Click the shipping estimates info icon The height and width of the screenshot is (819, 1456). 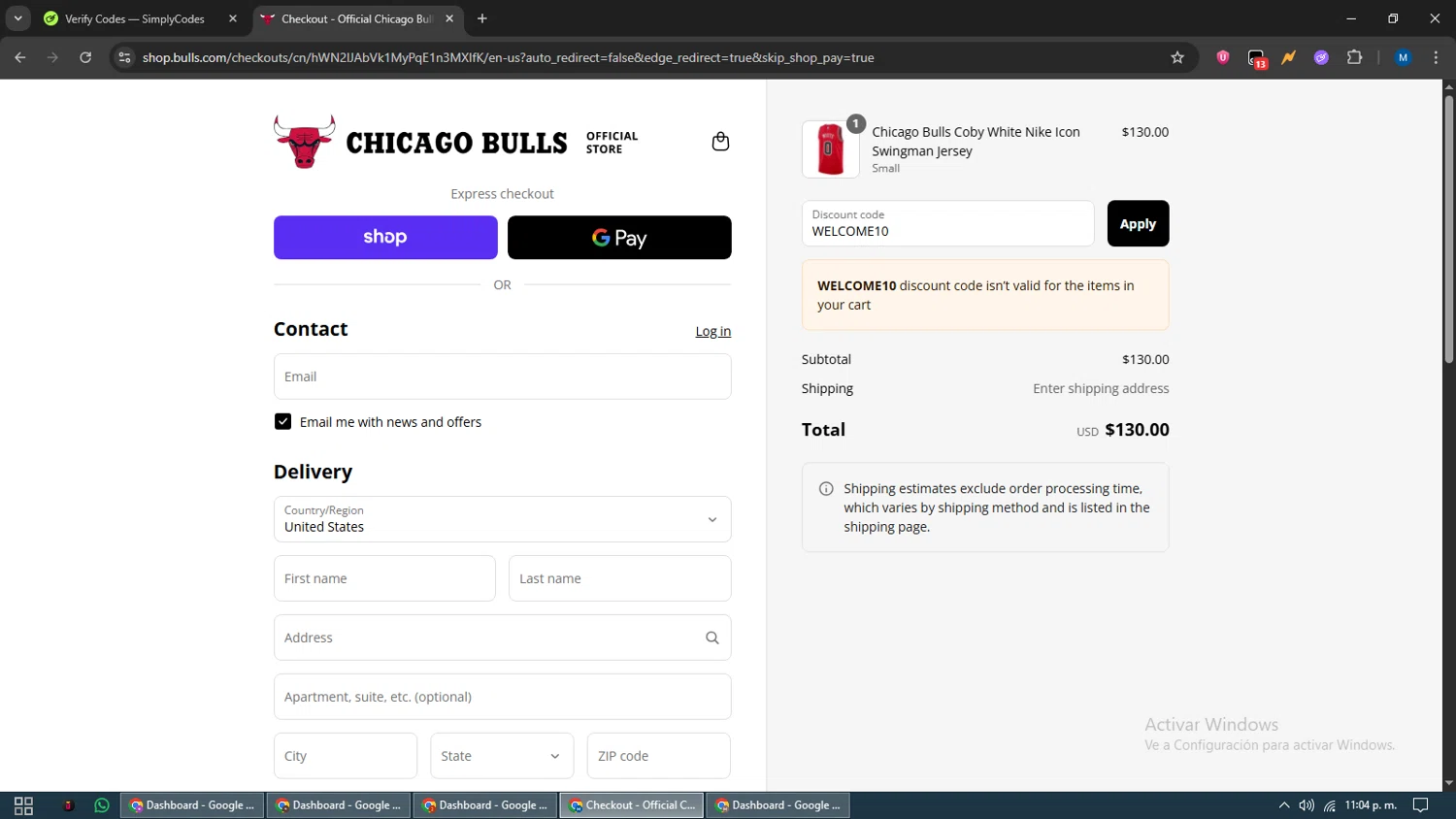pos(826,489)
